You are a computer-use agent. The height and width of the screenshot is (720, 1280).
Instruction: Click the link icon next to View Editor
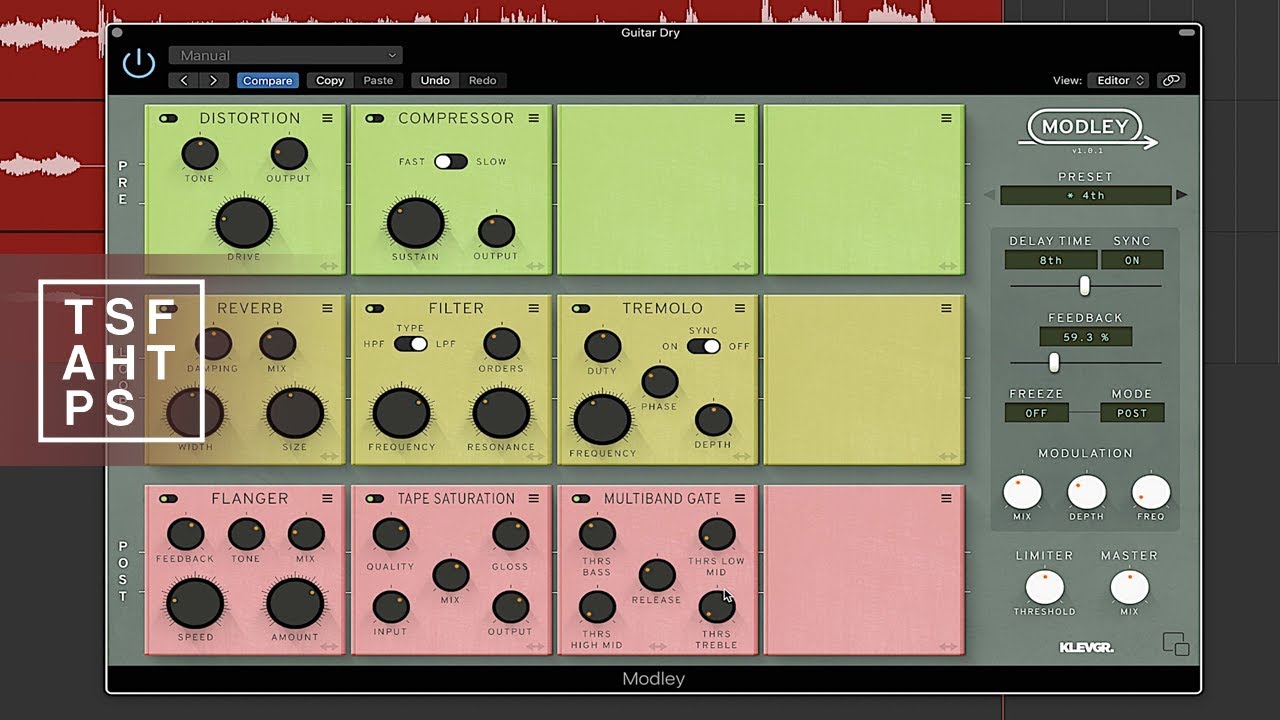pyautogui.click(x=1169, y=81)
